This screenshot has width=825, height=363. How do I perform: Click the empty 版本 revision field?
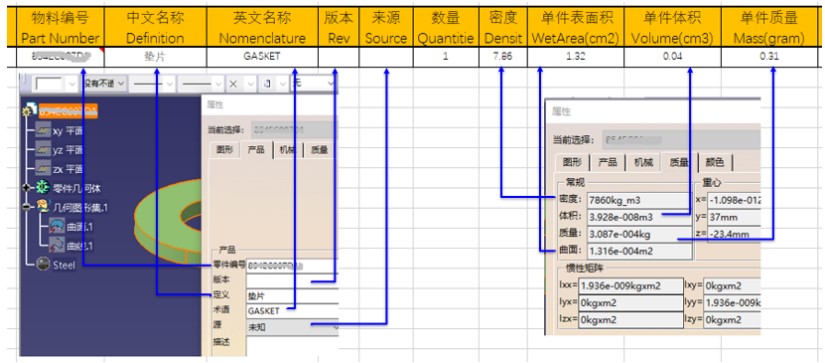pos(292,280)
